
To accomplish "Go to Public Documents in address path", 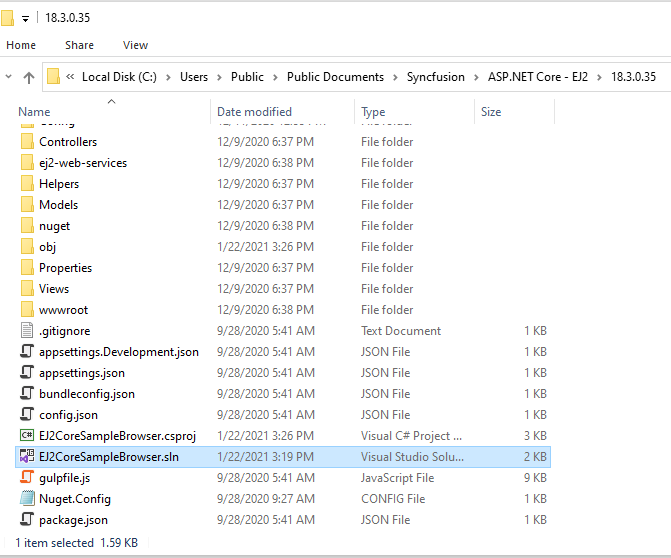I will 335,77.
